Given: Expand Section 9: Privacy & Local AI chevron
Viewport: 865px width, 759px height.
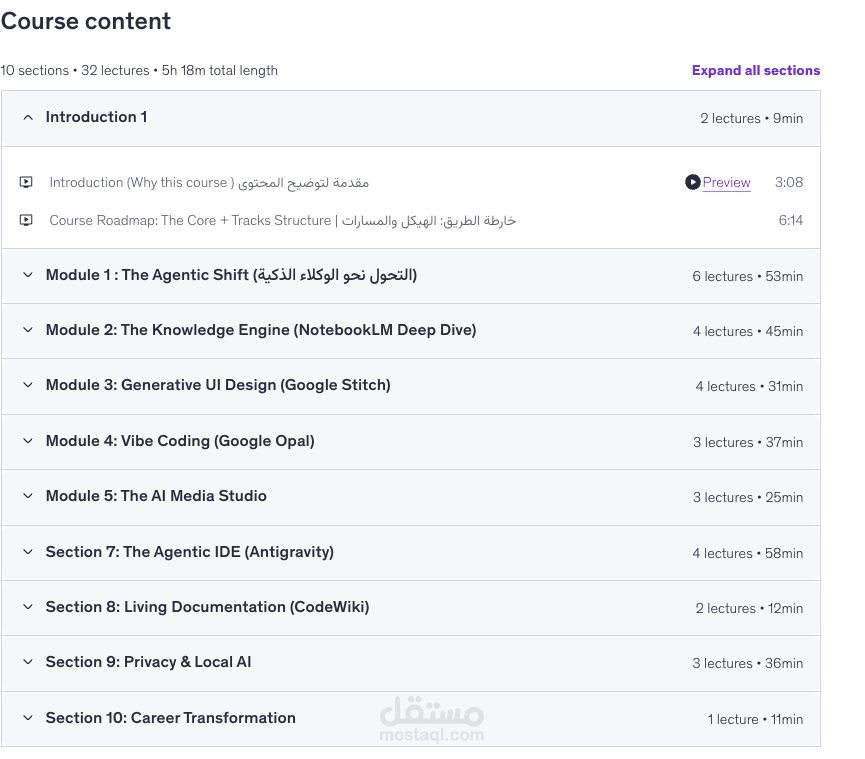Looking at the screenshot, I should click(27, 662).
